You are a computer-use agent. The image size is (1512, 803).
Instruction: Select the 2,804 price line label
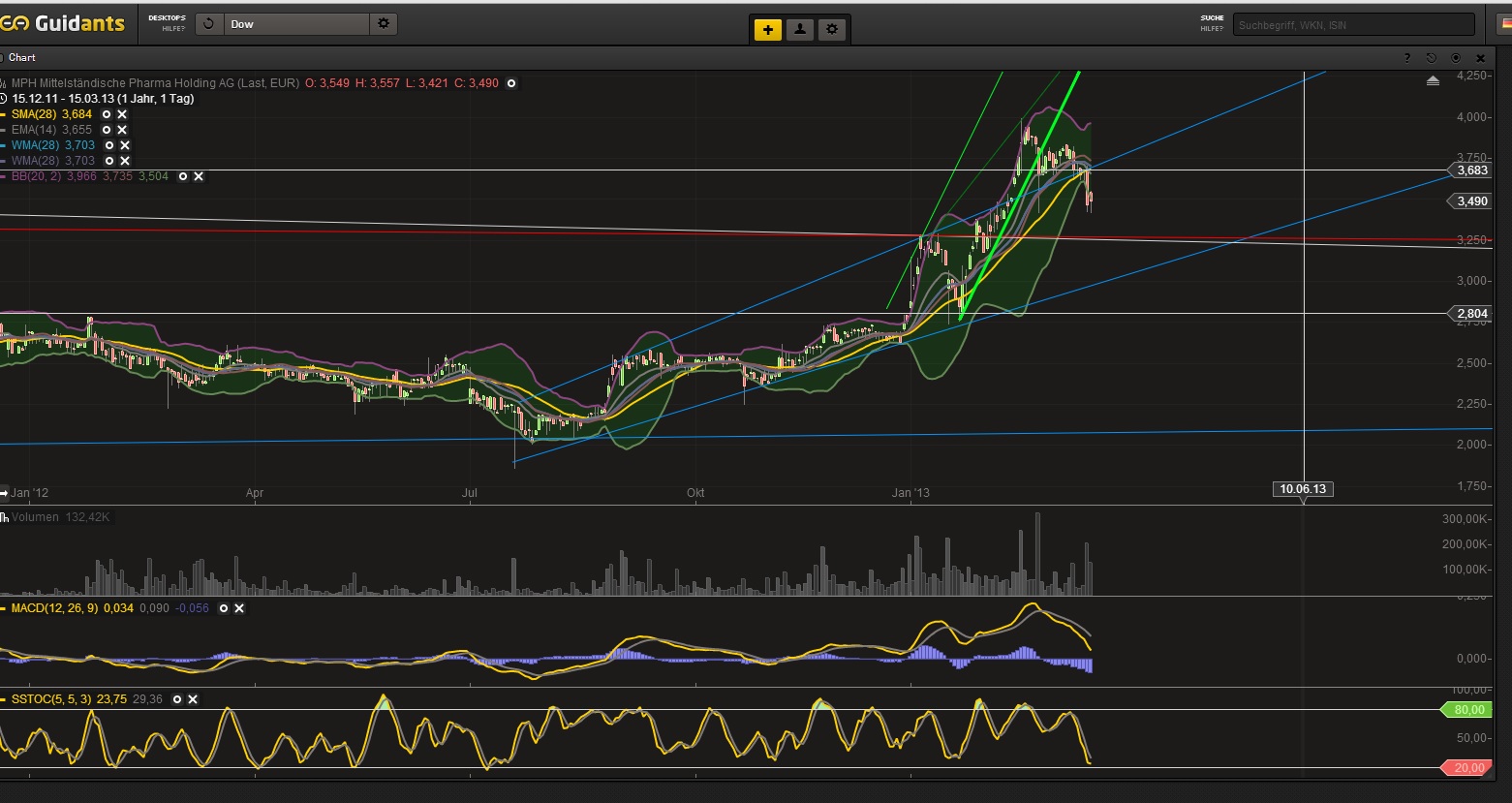point(1471,314)
